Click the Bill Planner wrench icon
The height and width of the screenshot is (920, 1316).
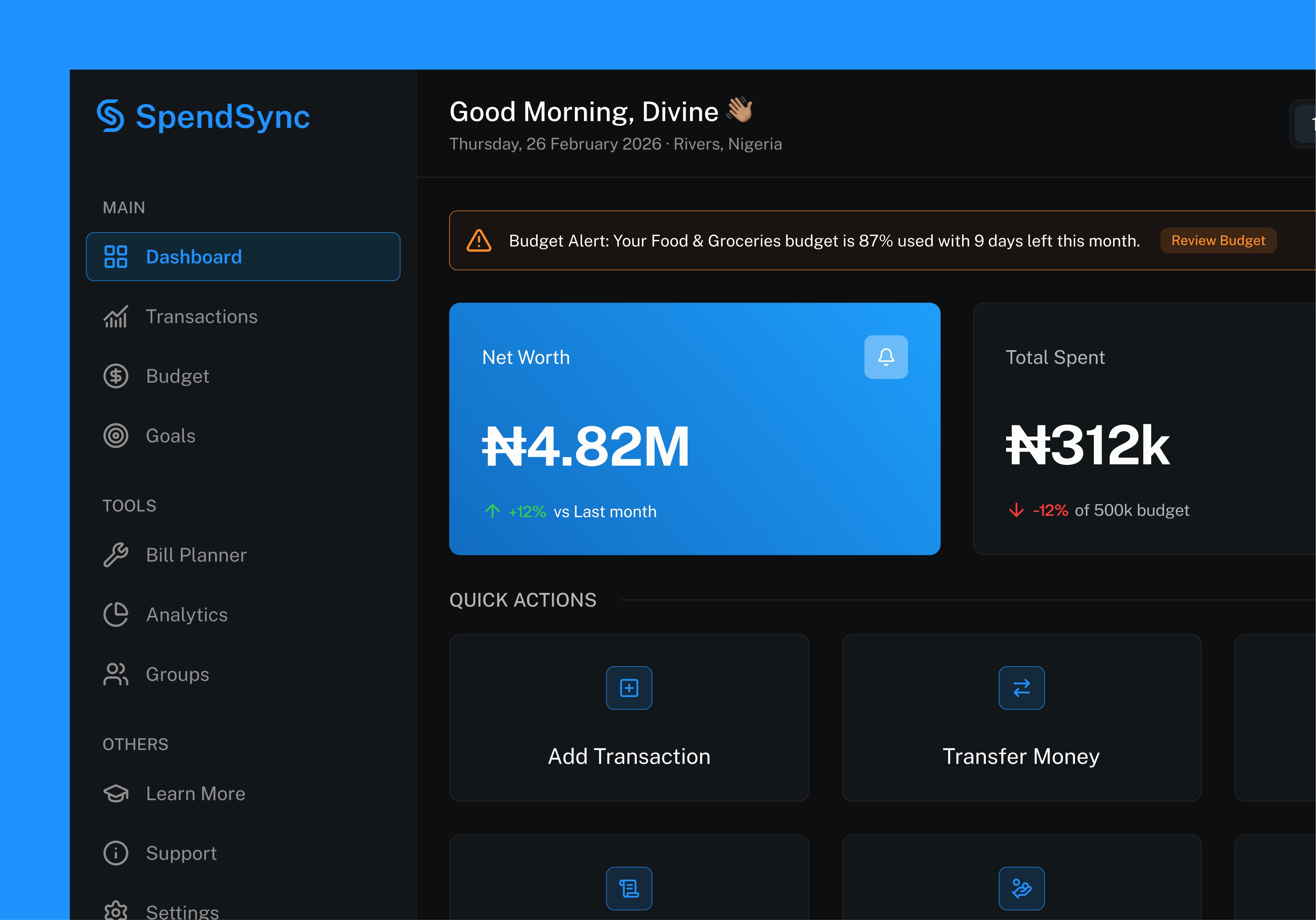point(116,555)
